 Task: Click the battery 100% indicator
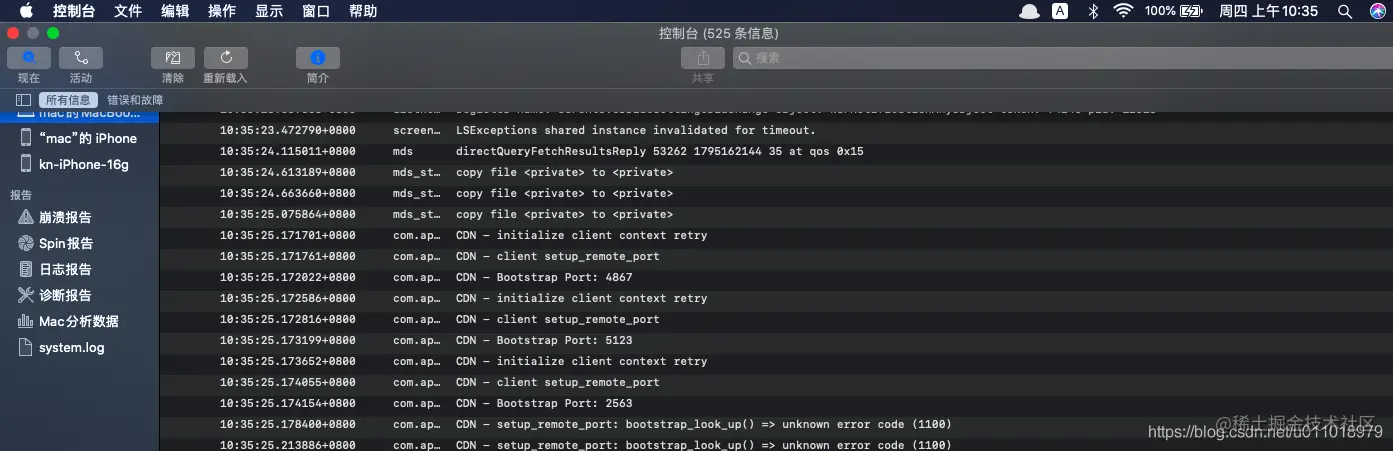pyautogui.click(x=1173, y=11)
